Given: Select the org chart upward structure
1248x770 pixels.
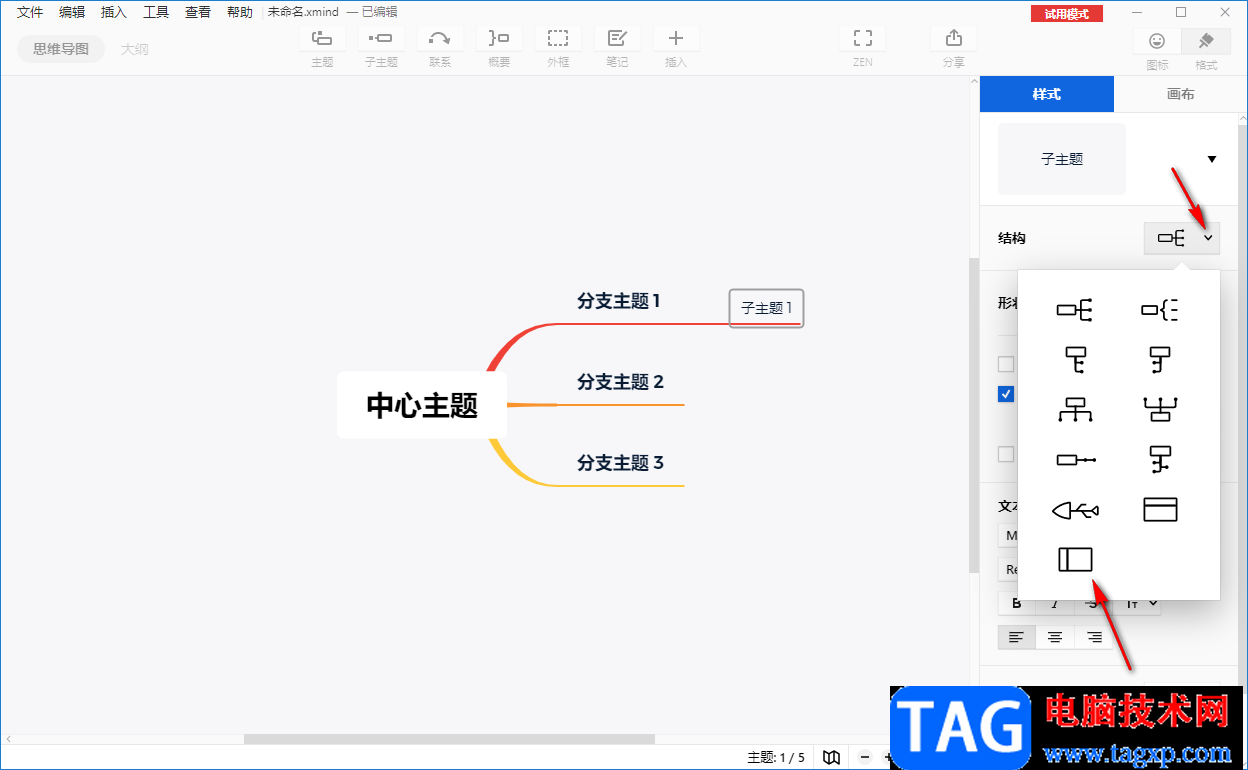Looking at the screenshot, I should tap(1160, 409).
